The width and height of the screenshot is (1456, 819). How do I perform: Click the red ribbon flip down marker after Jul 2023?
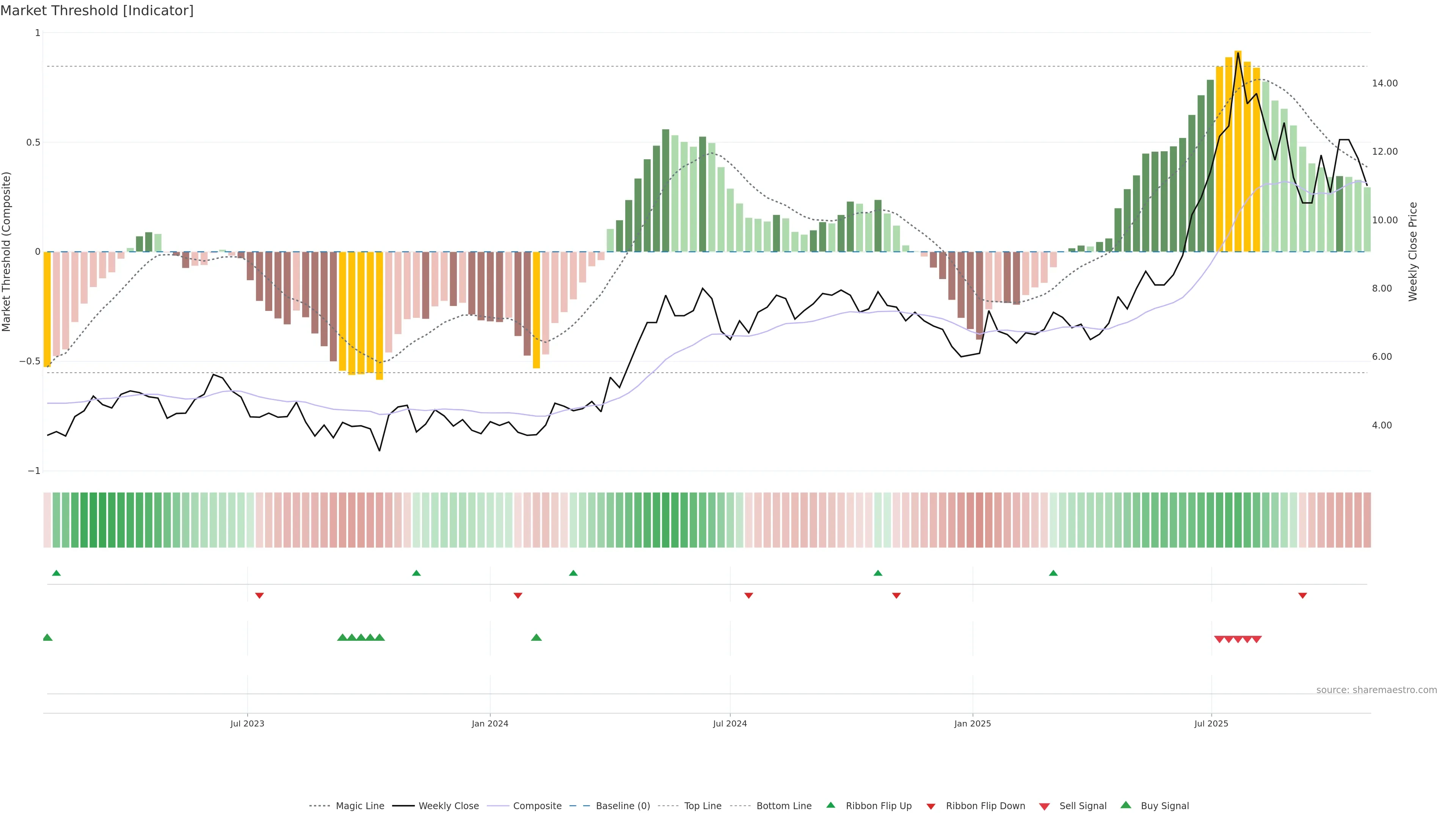coord(259,596)
